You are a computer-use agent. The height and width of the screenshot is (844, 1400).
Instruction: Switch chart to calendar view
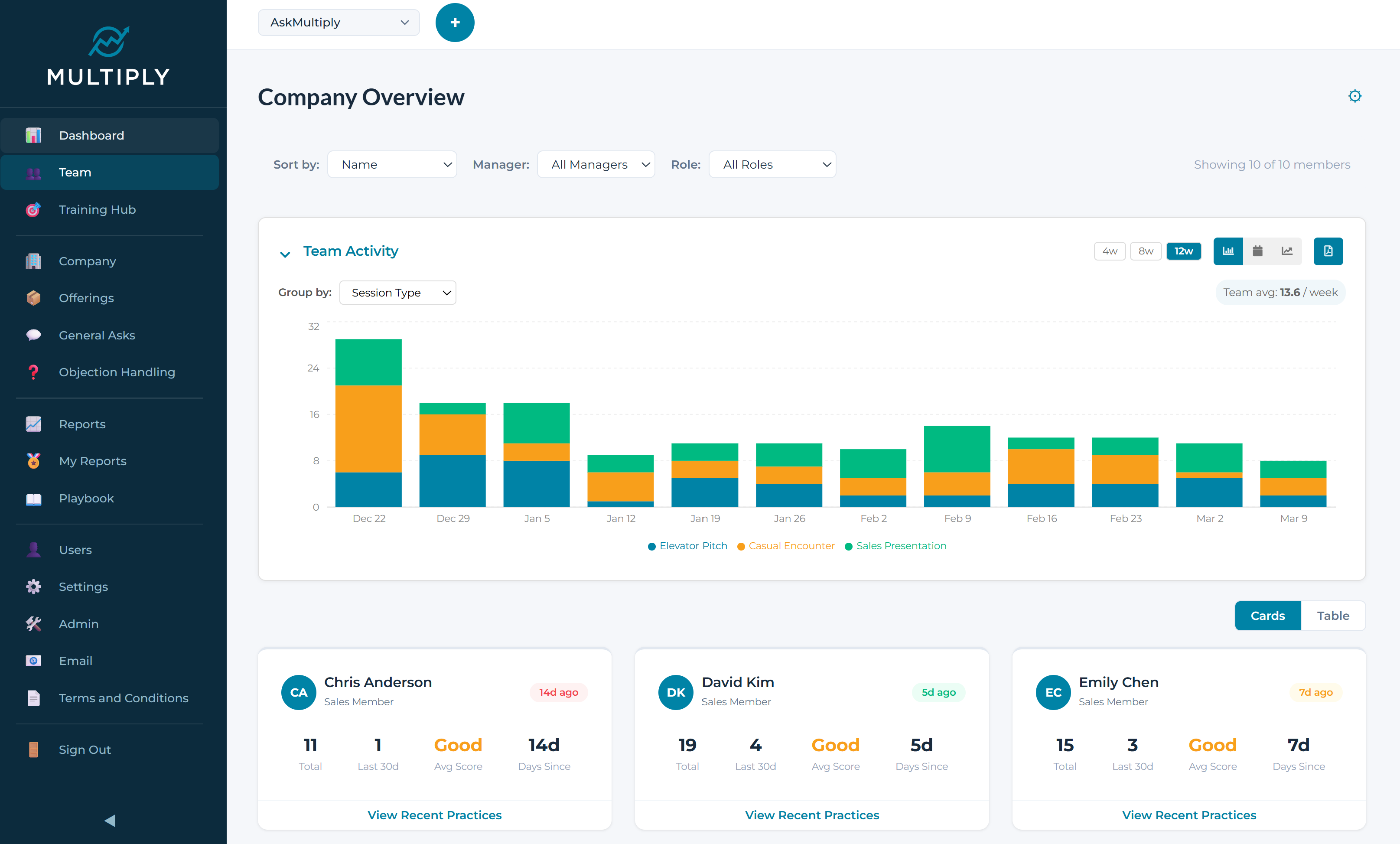[1257, 251]
